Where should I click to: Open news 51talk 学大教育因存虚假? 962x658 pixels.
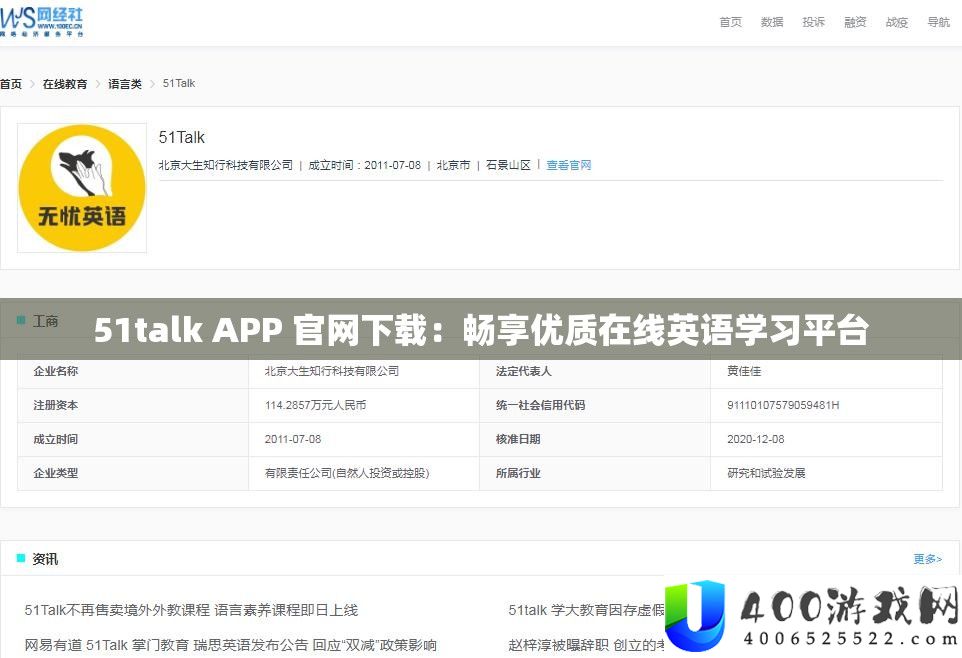[586, 610]
